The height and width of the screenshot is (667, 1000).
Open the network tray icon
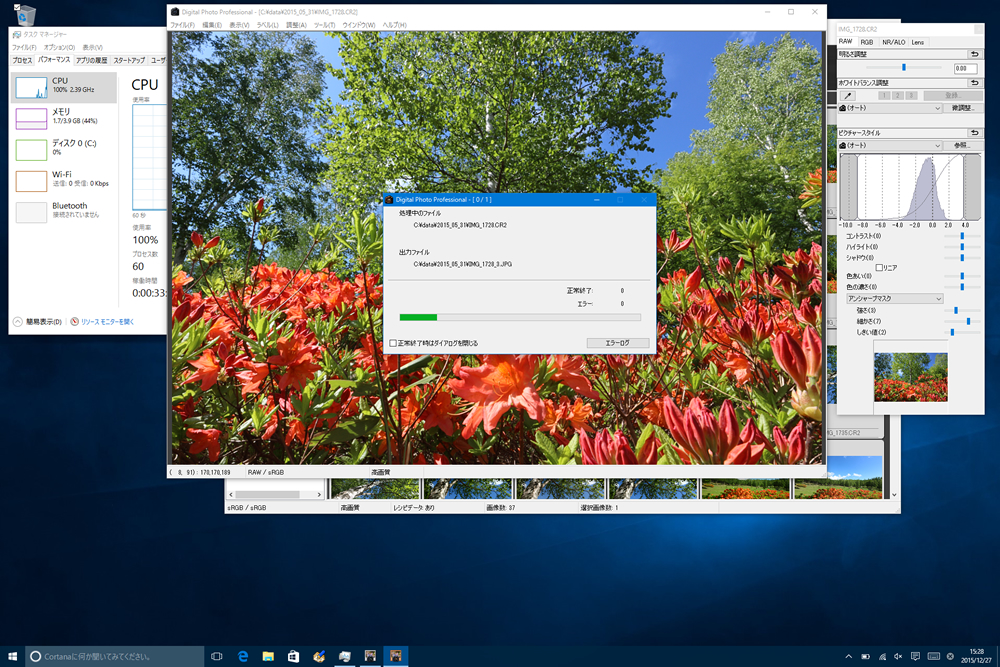point(882,656)
